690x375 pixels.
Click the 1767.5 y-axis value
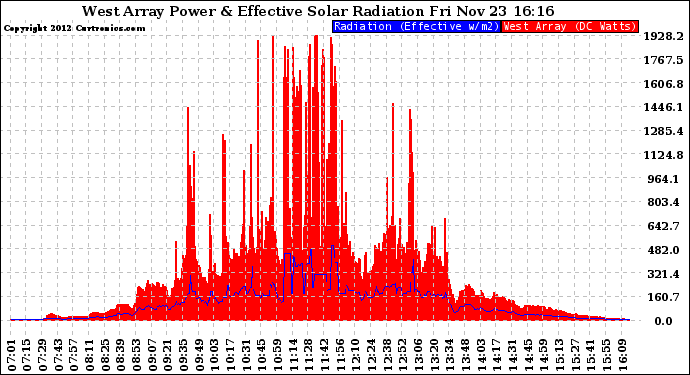664,60
